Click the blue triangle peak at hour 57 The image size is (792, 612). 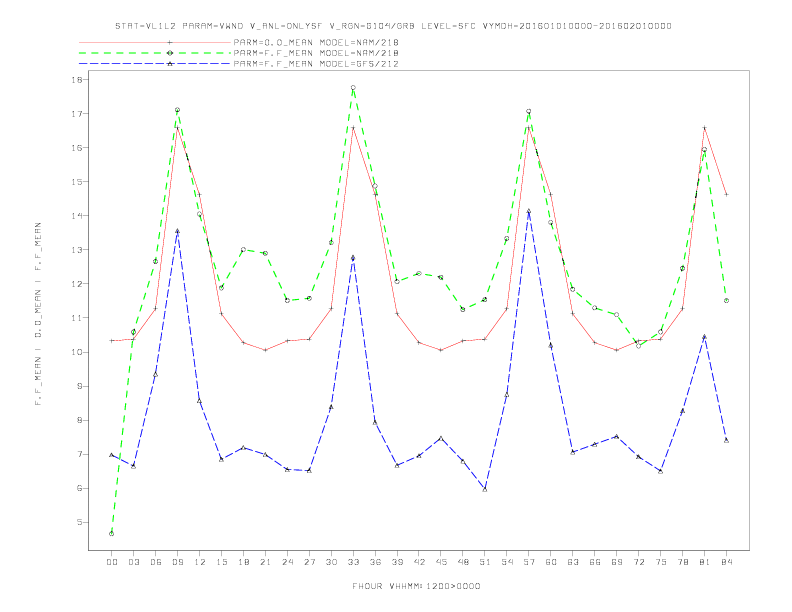pos(529,211)
